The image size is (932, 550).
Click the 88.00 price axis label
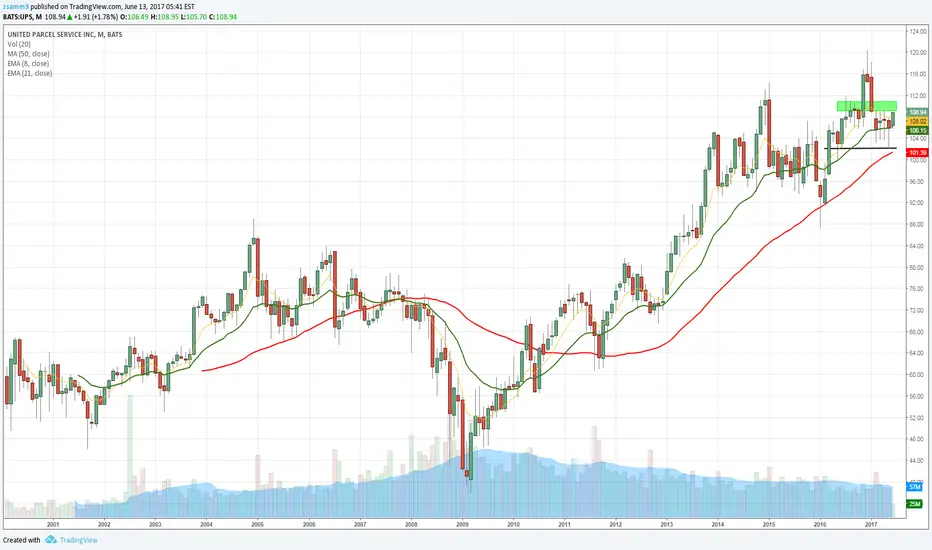[x=916, y=224]
